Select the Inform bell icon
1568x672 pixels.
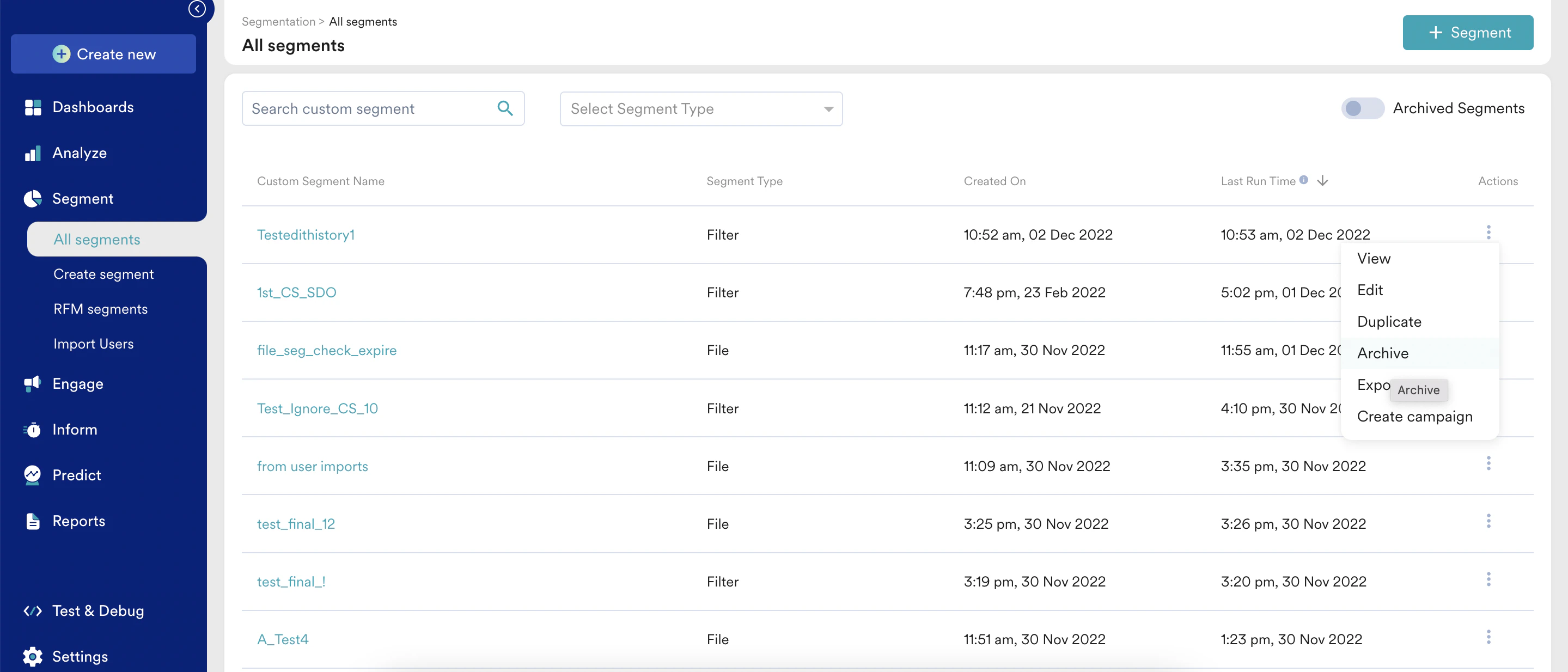[32, 429]
